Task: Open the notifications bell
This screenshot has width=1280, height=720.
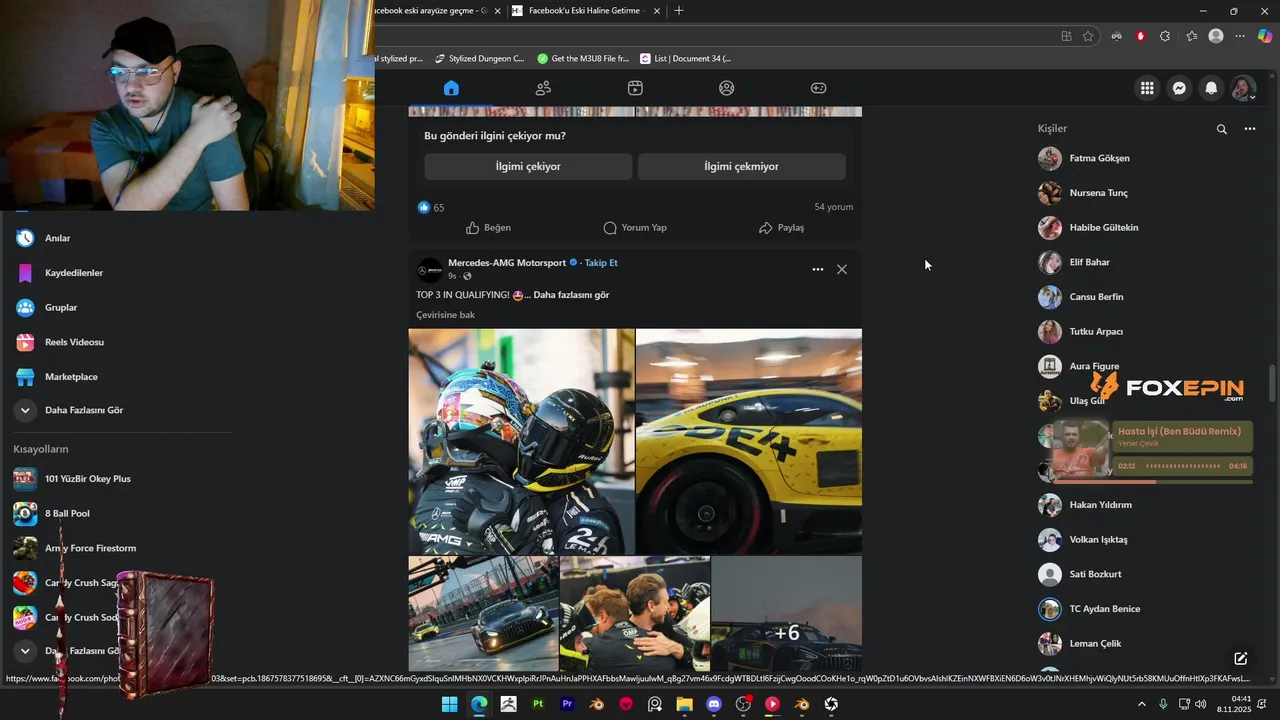Action: pyautogui.click(x=1211, y=88)
